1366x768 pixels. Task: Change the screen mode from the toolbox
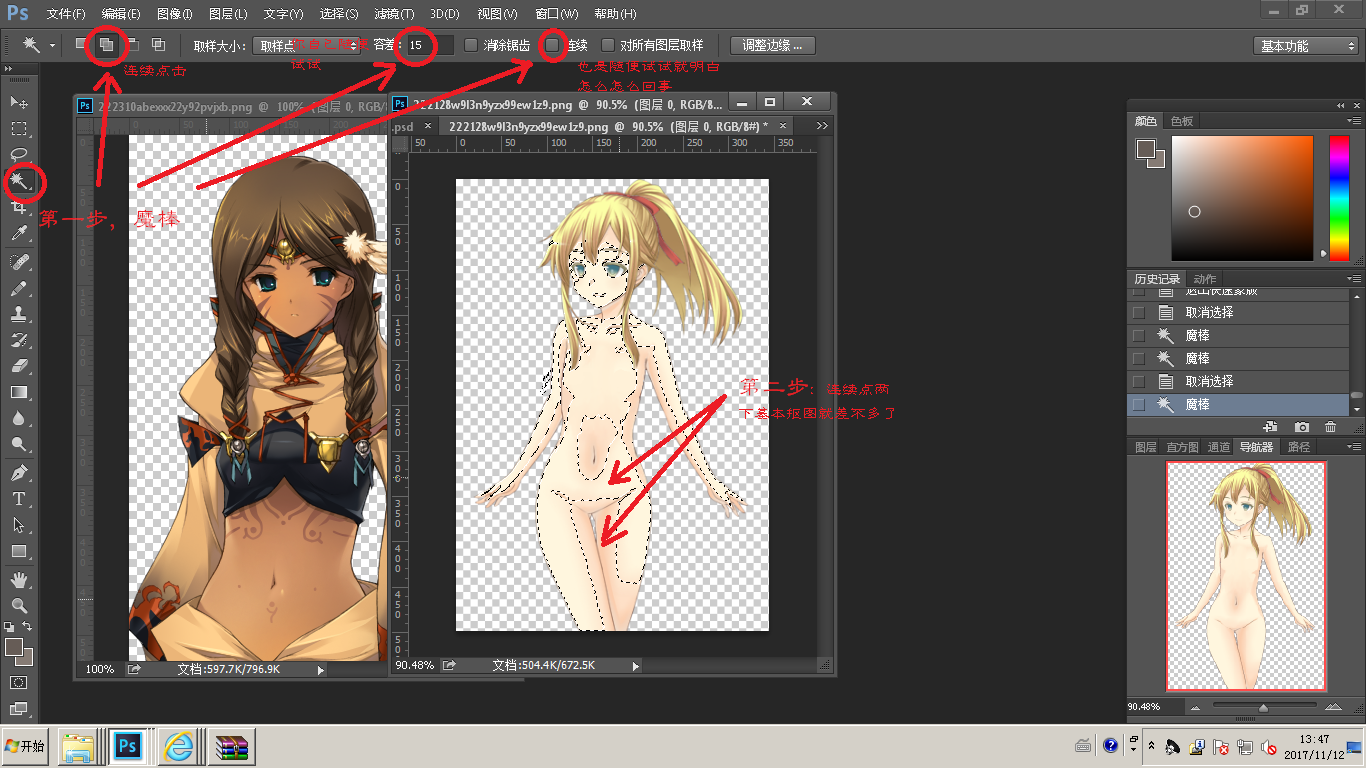[x=19, y=709]
